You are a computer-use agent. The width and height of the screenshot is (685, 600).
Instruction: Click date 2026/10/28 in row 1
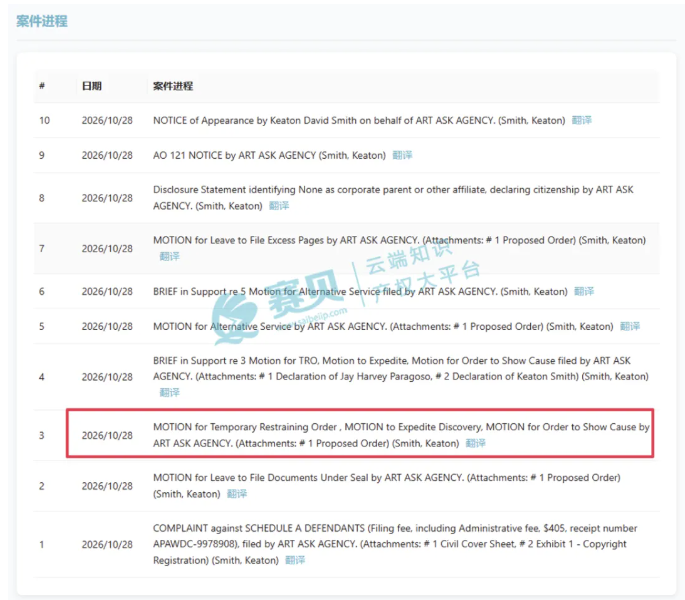point(107,545)
